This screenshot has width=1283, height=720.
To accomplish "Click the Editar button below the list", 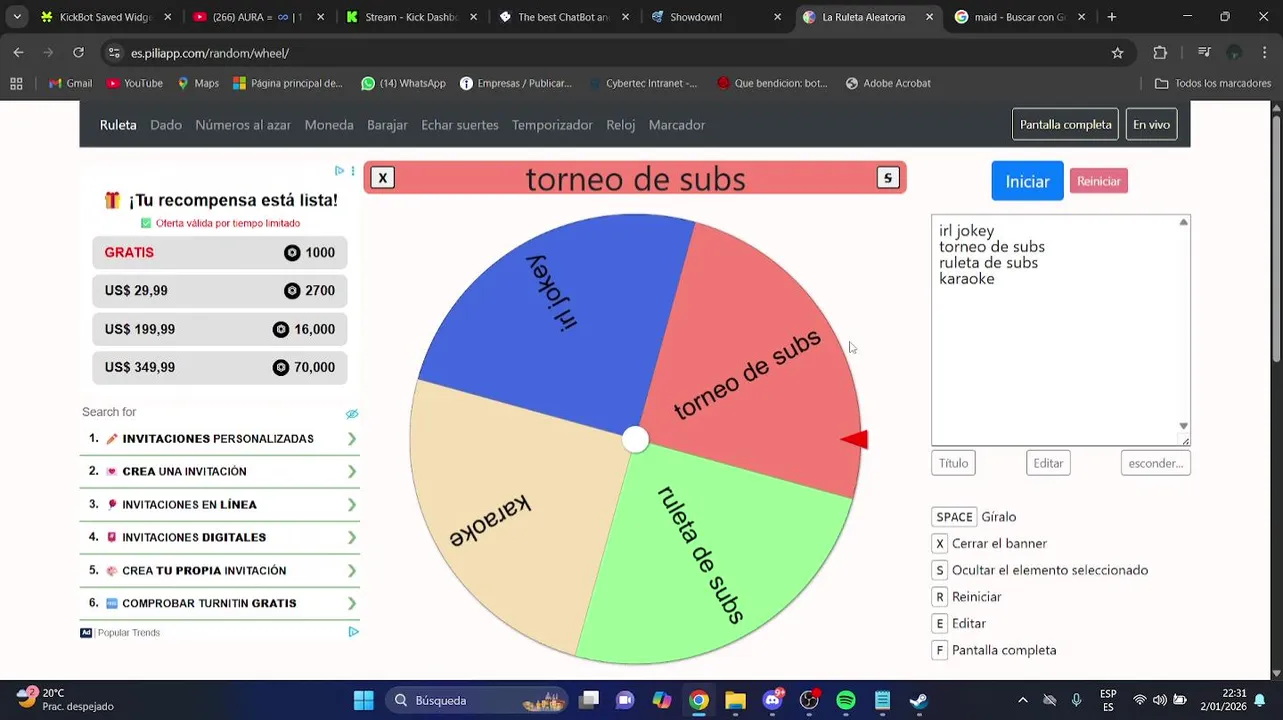I will (x=1048, y=463).
